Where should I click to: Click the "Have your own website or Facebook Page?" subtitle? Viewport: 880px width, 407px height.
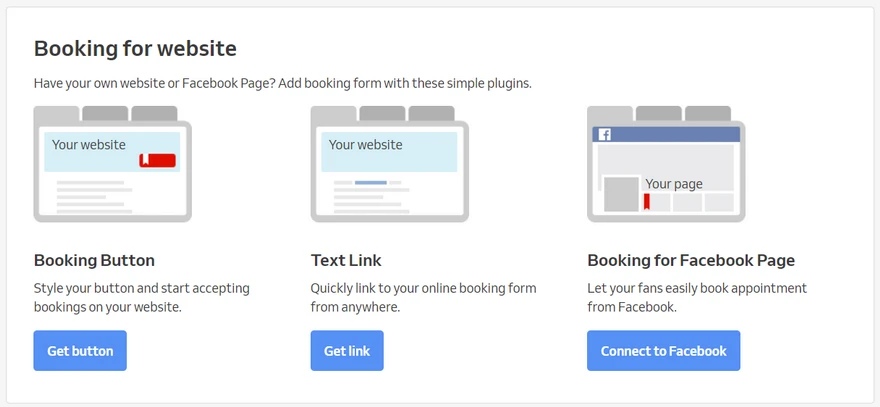pos(282,83)
